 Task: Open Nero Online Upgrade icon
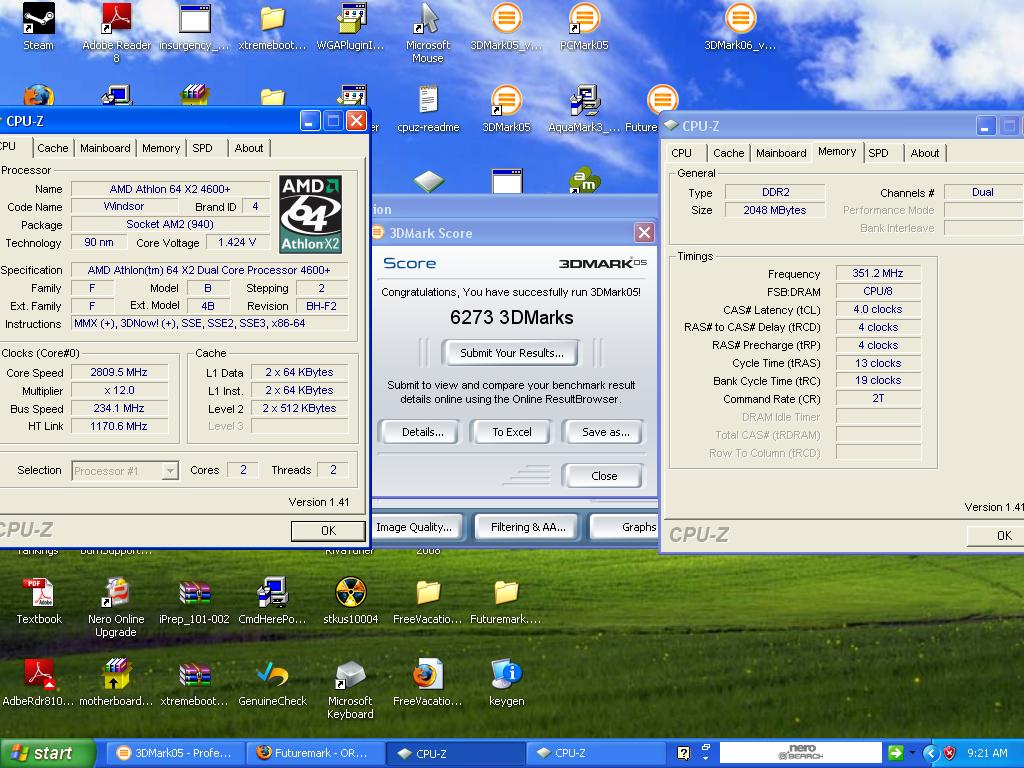[x=116, y=607]
